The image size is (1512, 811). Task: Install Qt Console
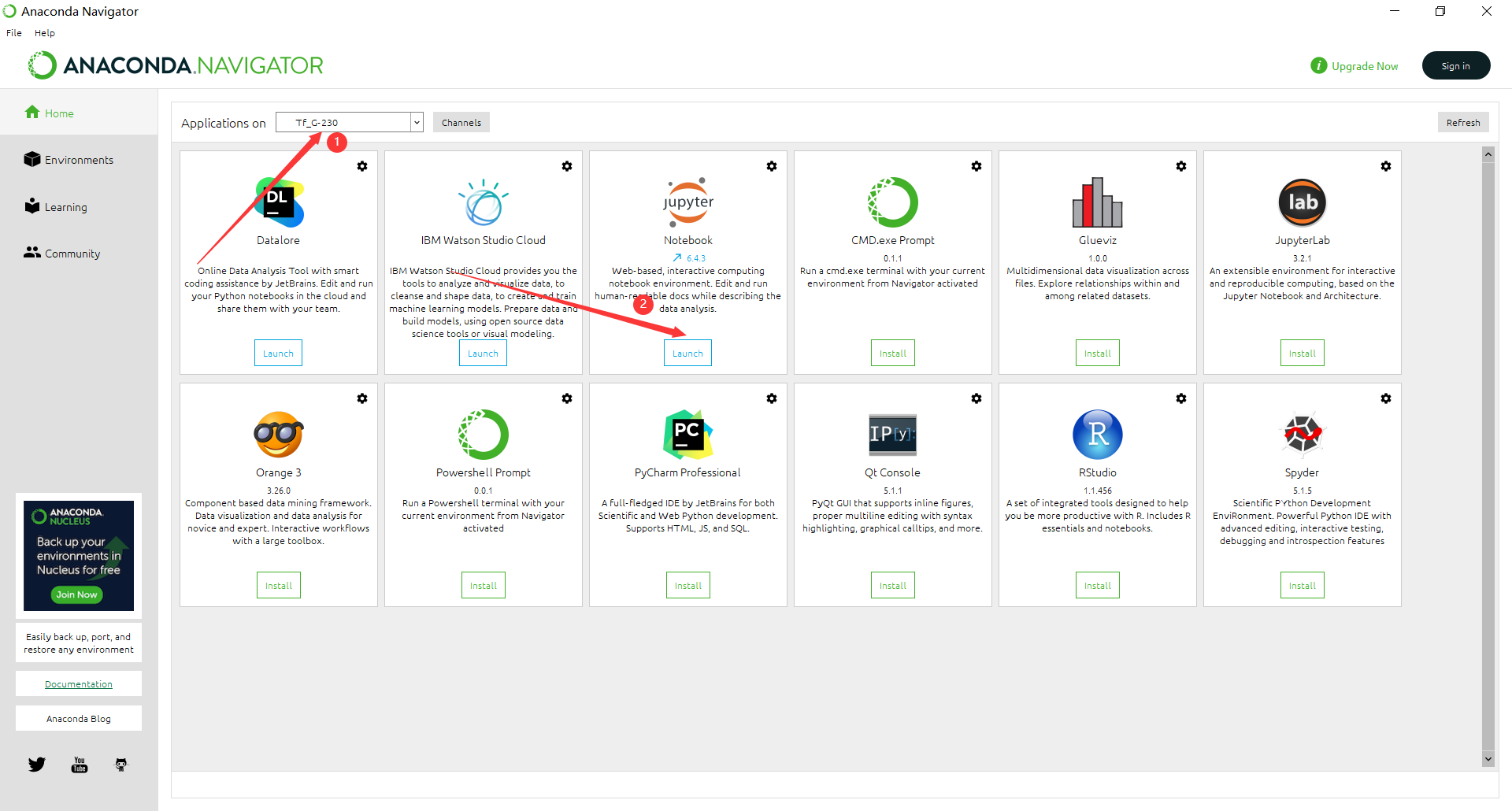(x=893, y=585)
